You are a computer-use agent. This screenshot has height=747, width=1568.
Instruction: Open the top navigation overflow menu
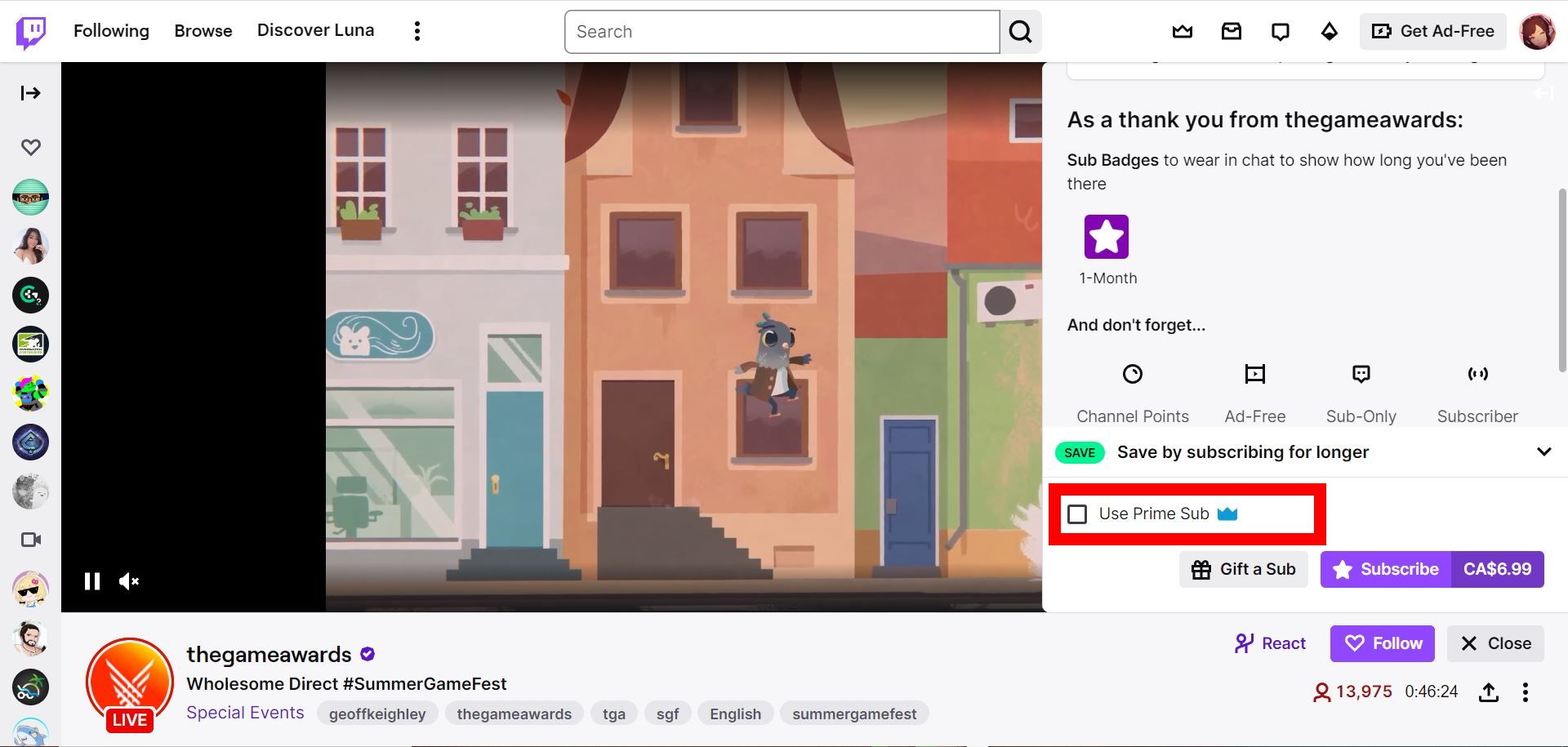(x=416, y=30)
